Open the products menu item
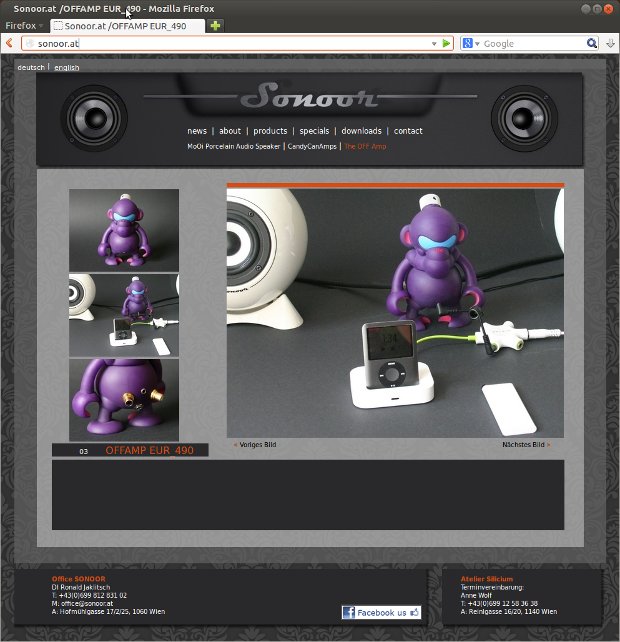 pos(270,131)
